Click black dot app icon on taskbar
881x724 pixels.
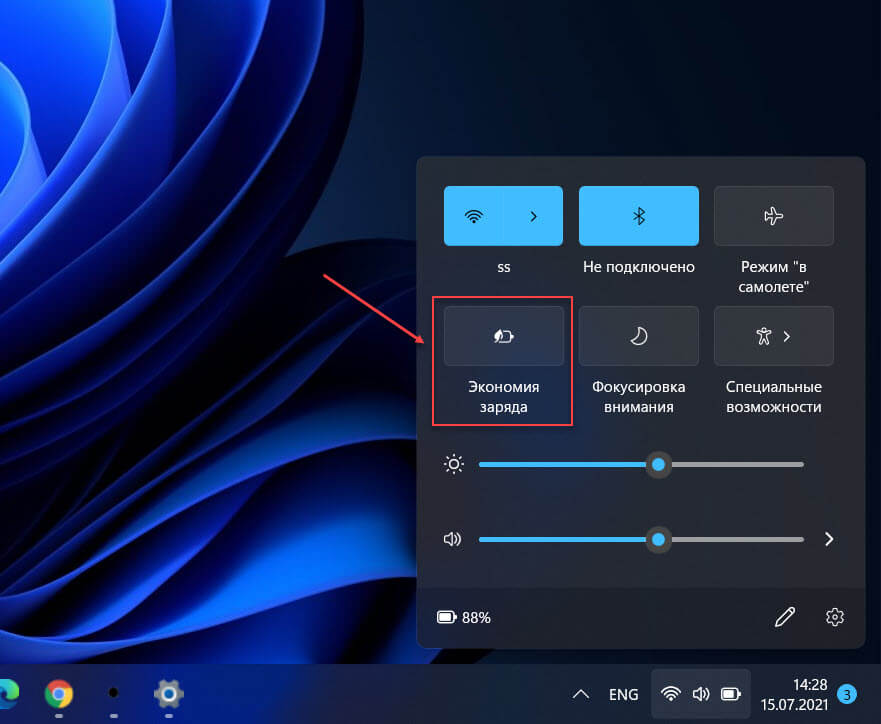pyautogui.click(x=113, y=693)
